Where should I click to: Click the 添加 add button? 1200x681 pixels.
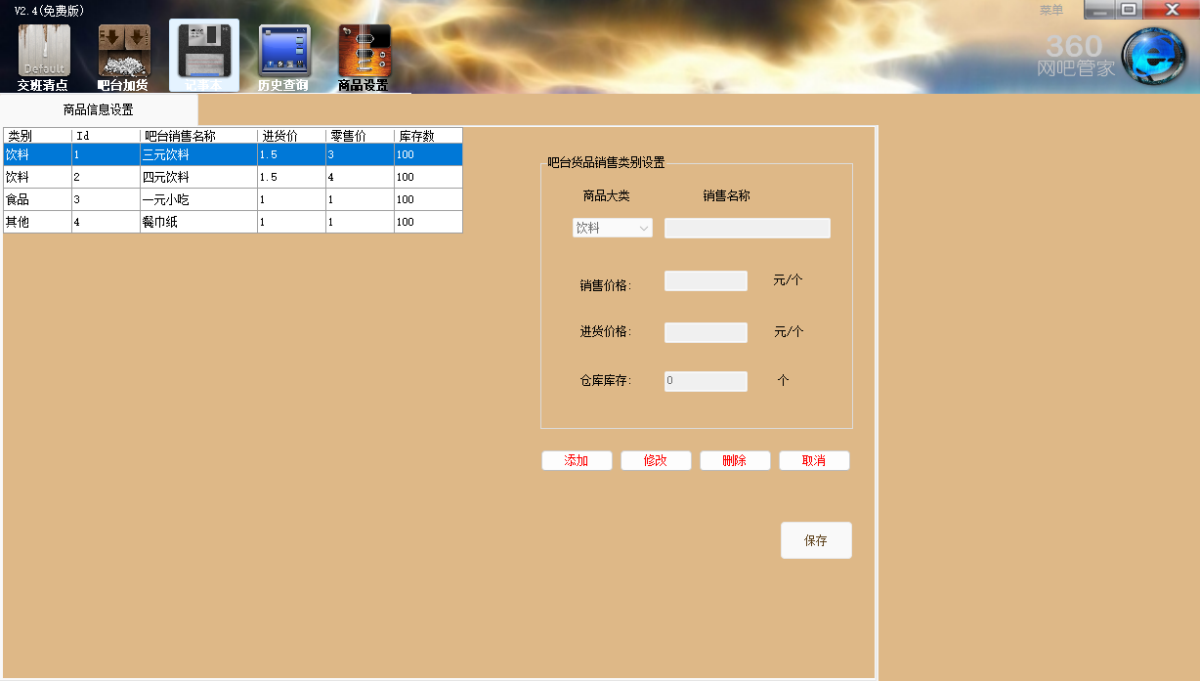576,461
